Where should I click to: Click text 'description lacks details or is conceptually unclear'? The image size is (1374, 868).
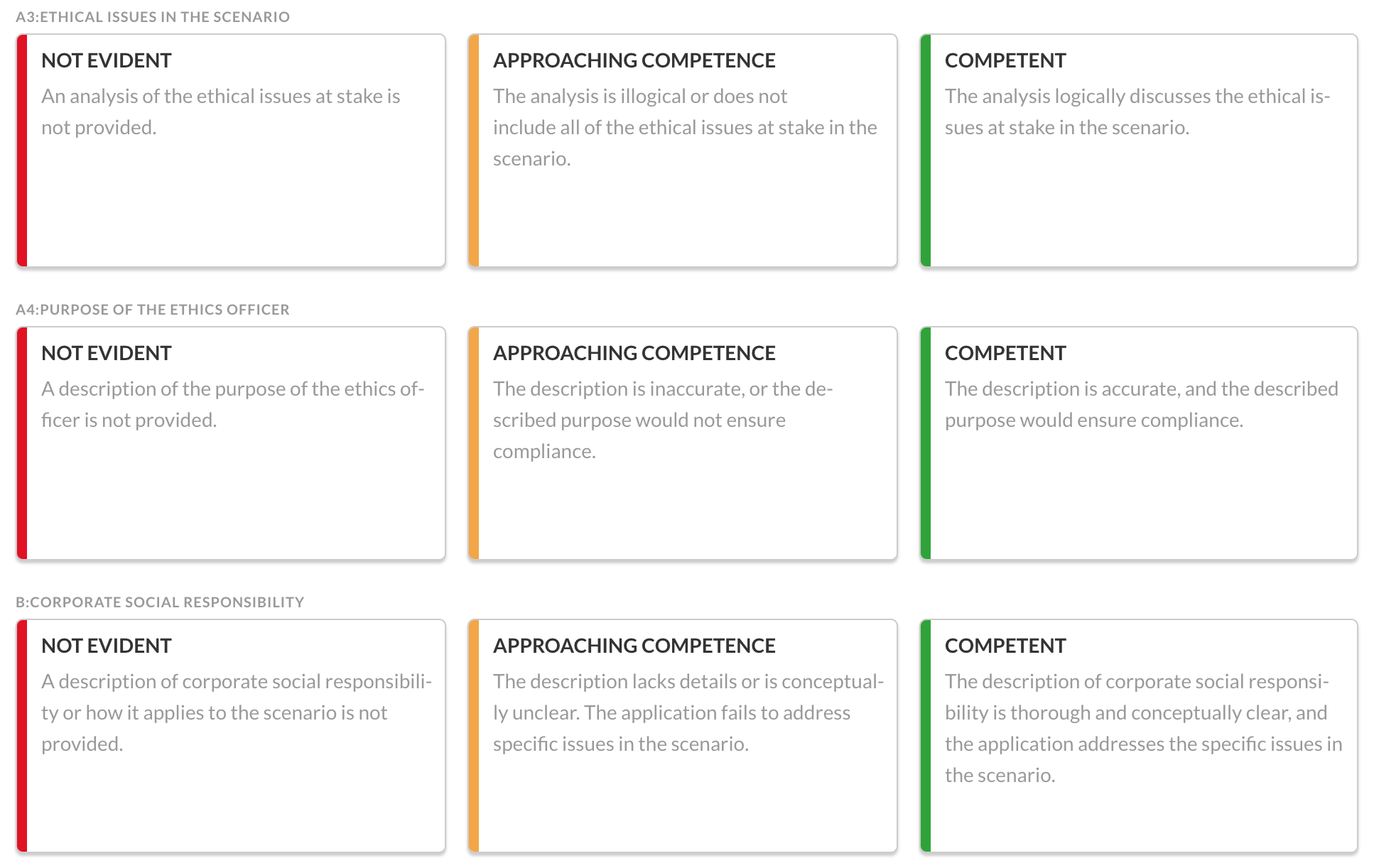(x=688, y=697)
